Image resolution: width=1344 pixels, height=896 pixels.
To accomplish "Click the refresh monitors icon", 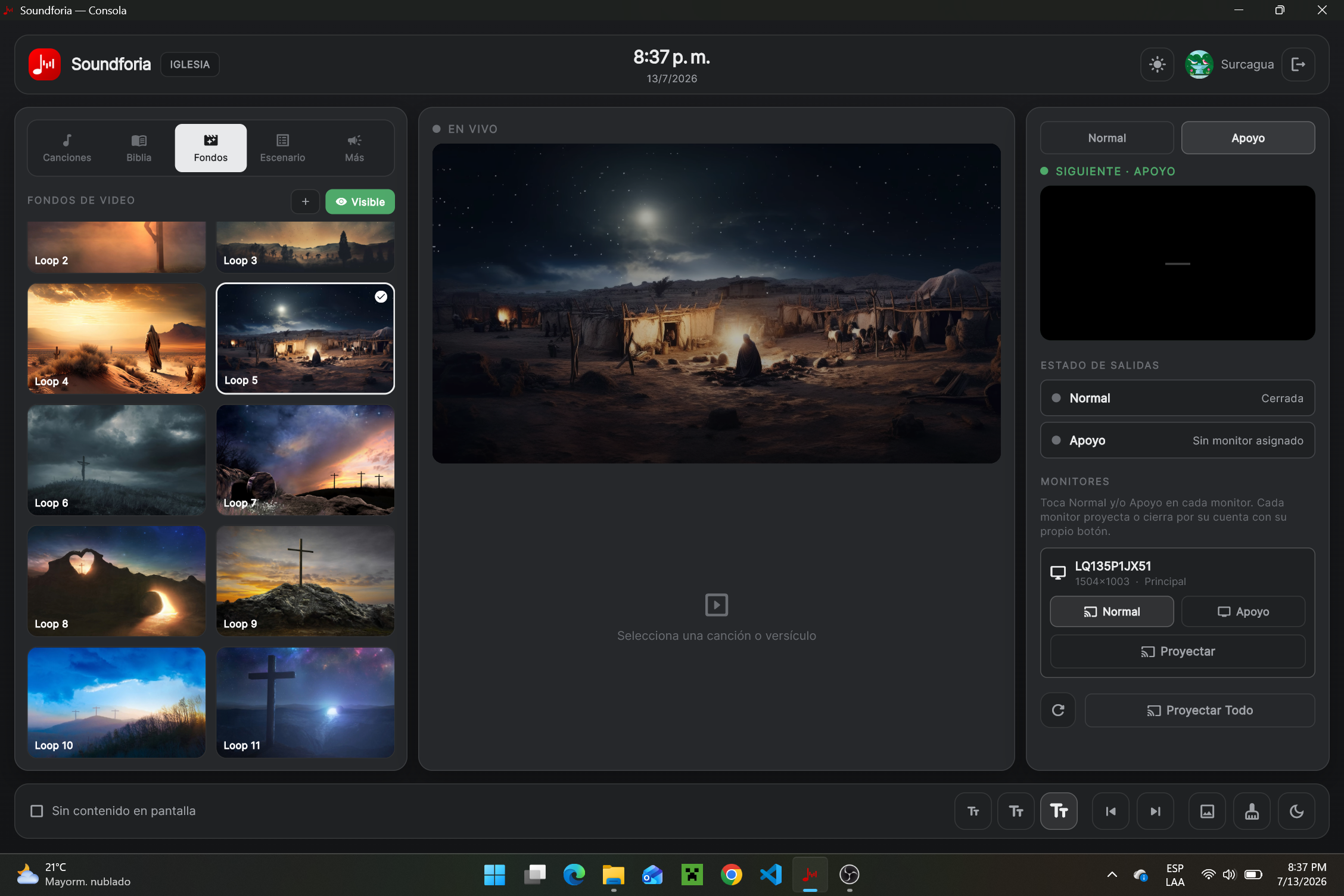I will coord(1058,710).
